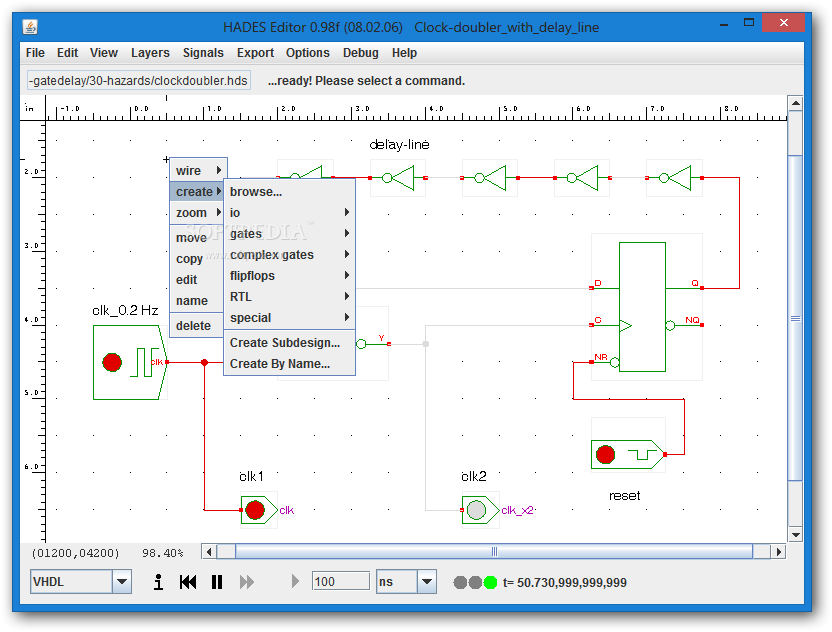Screen dimensions: 832x632
Task: Select Create Subdesign... menu entry
Action: (289, 343)
